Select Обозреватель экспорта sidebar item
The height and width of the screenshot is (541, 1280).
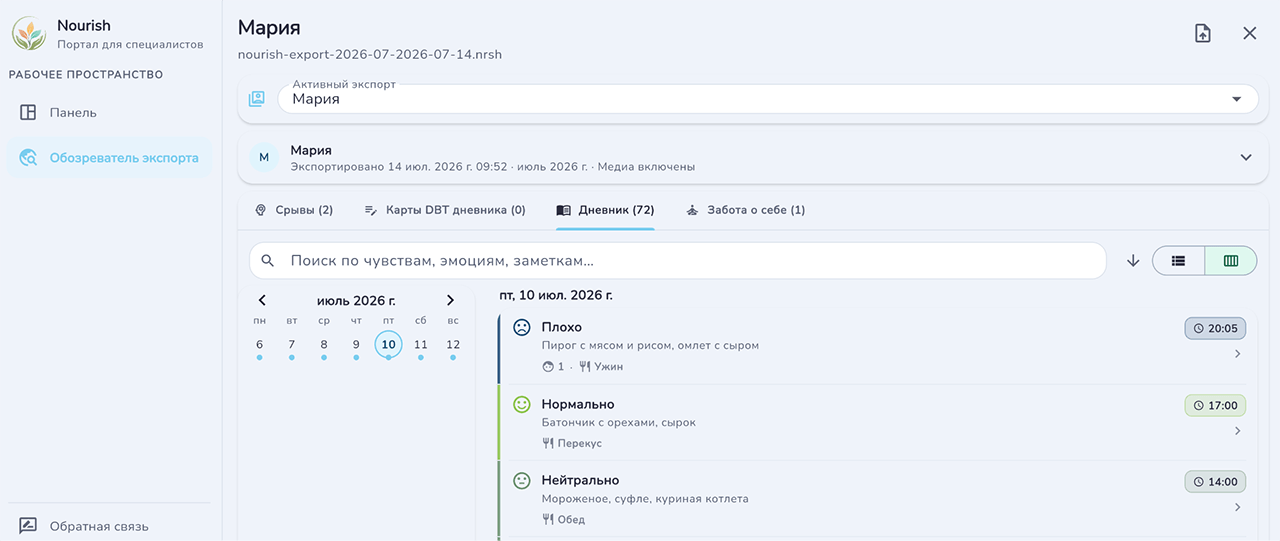click(109, 158)
